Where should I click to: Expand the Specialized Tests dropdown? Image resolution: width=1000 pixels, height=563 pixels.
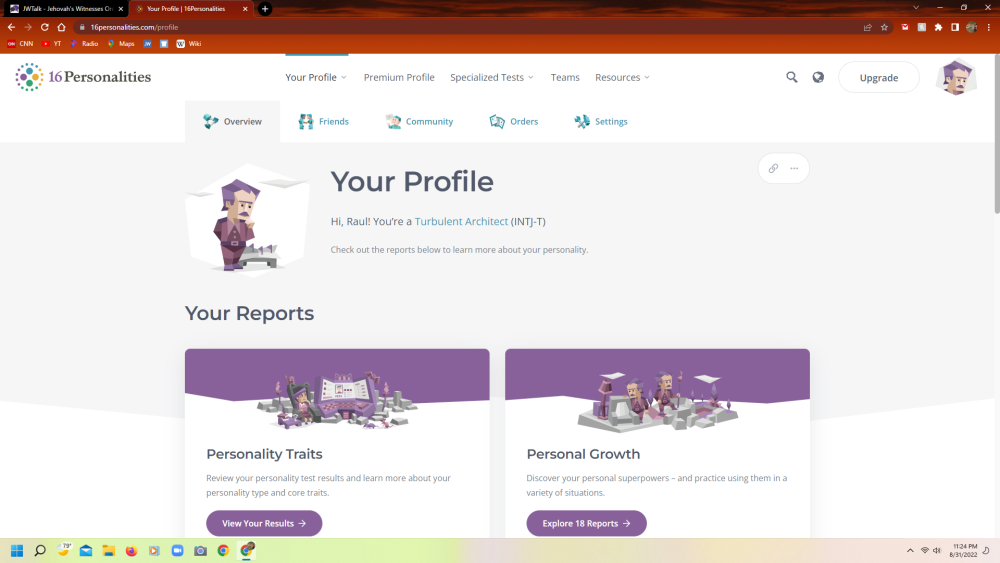[492, 77]
